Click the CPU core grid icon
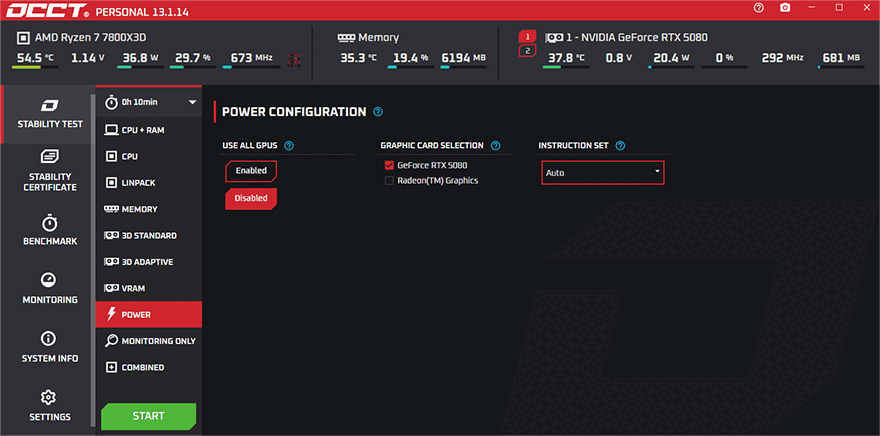The height and width of the screenshot is (436, 880). pos(294,59)
